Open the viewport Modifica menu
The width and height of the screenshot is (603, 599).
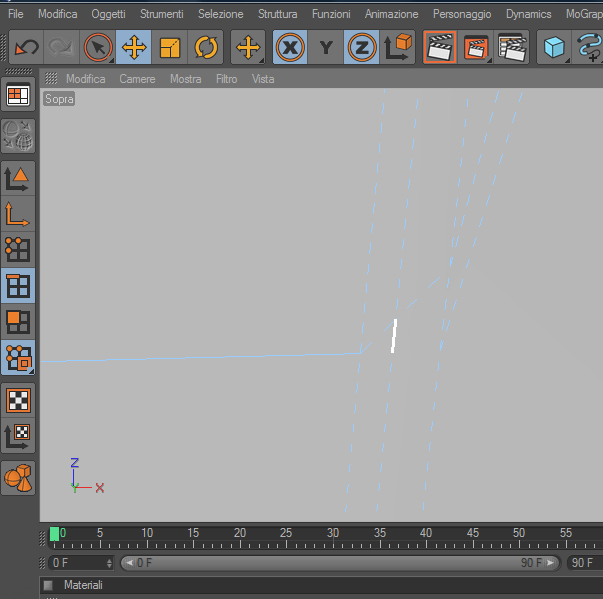[86, 79]
